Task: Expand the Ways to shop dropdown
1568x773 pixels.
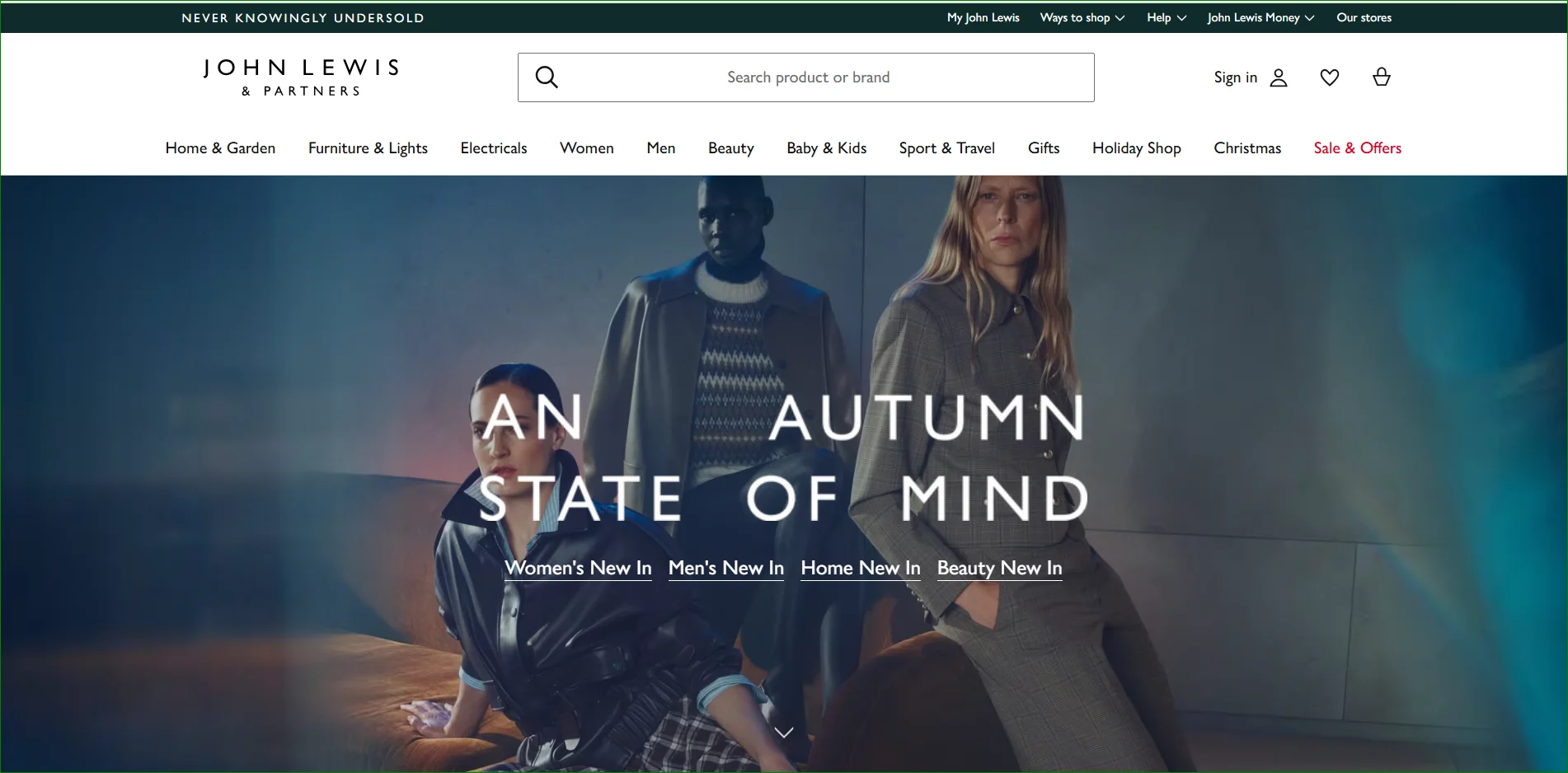Action: 1082,17
